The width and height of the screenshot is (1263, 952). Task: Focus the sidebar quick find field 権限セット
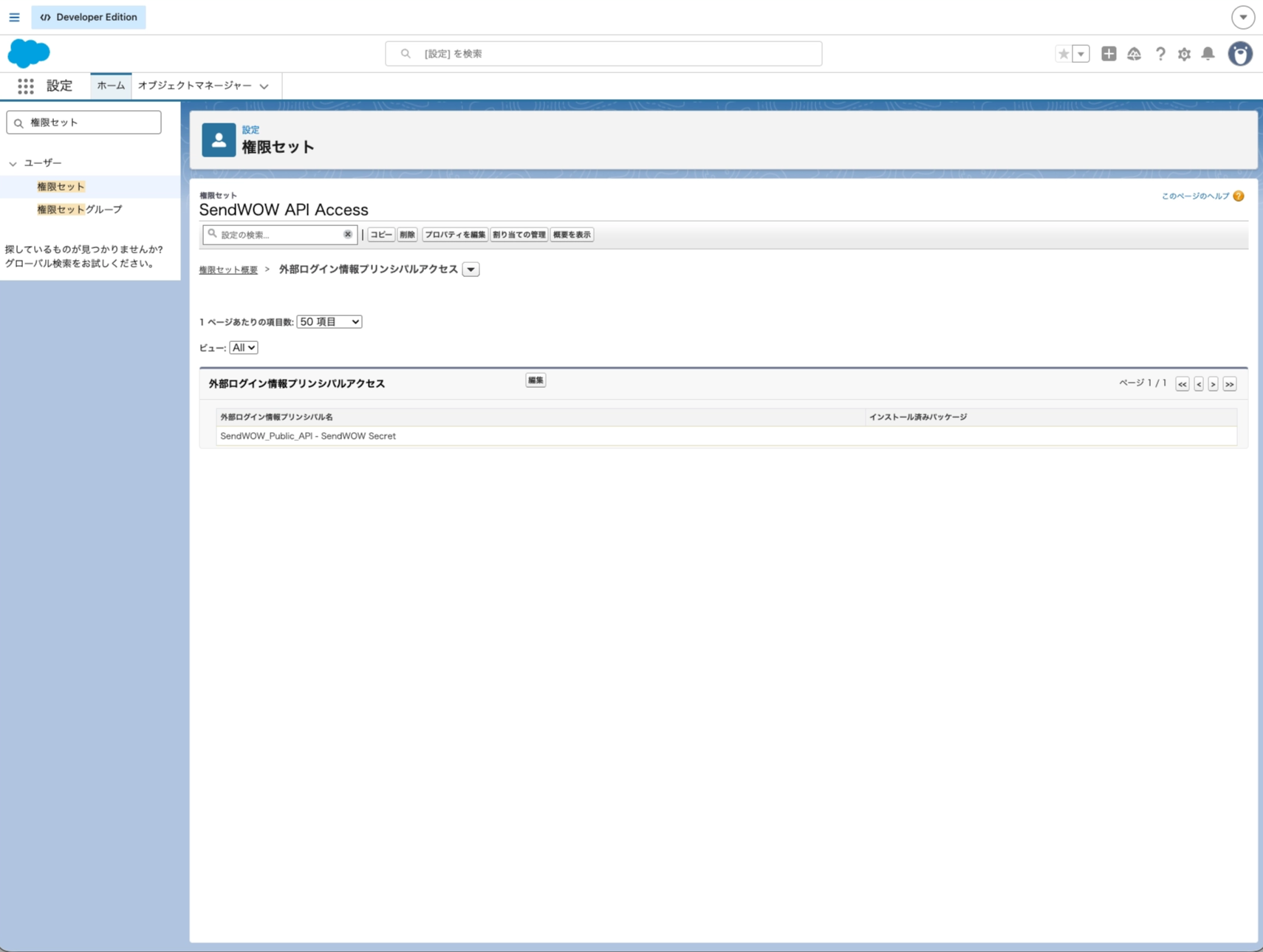[83, 123]
